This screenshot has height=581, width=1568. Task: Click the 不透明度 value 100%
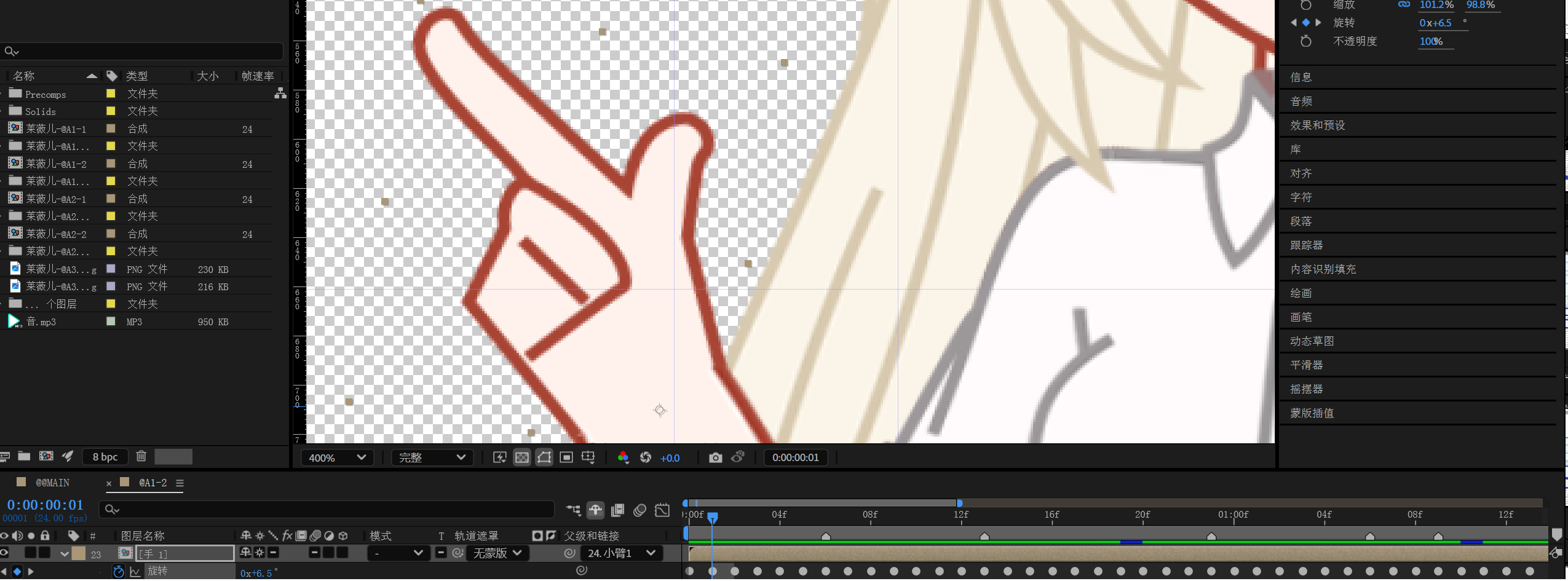[1430, 41]
